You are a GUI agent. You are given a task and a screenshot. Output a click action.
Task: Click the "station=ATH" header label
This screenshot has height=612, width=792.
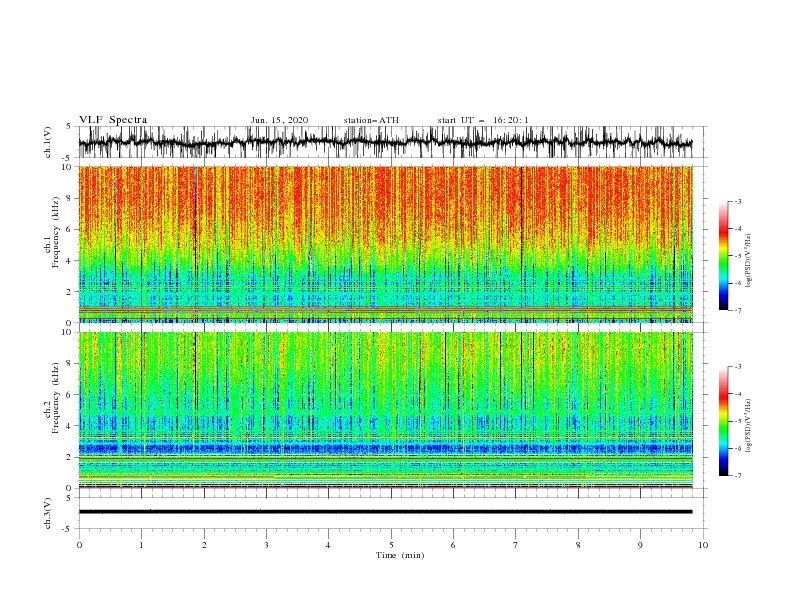(x=371, y=120)
